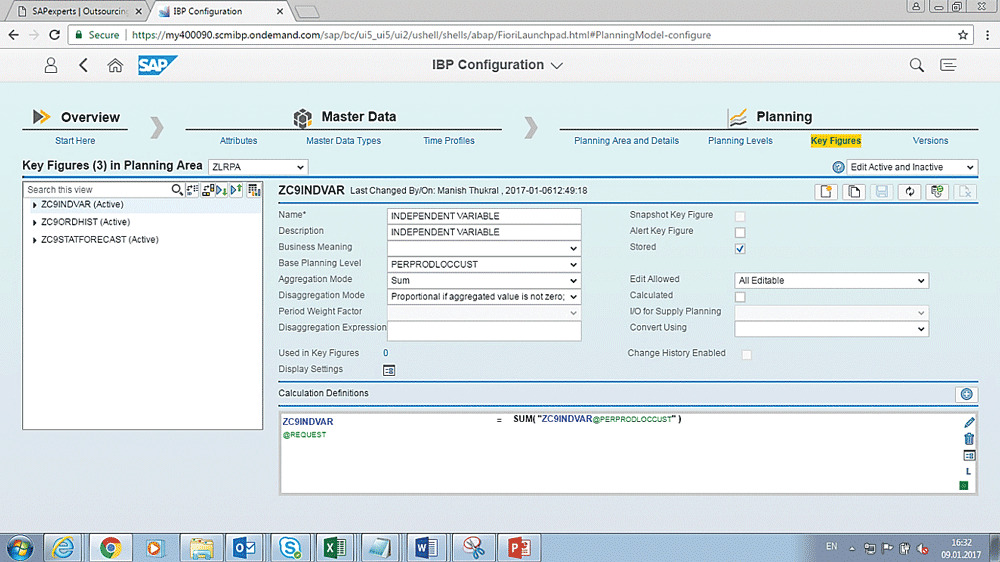
Task: Open the Versions section
Action: 930,141
